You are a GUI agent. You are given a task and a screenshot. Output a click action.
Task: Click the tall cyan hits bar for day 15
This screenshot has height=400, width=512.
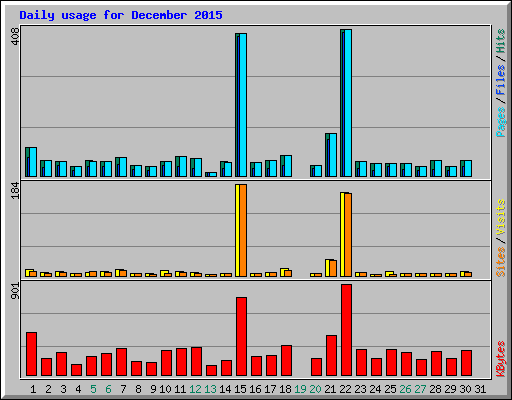[x=243, y=105]
